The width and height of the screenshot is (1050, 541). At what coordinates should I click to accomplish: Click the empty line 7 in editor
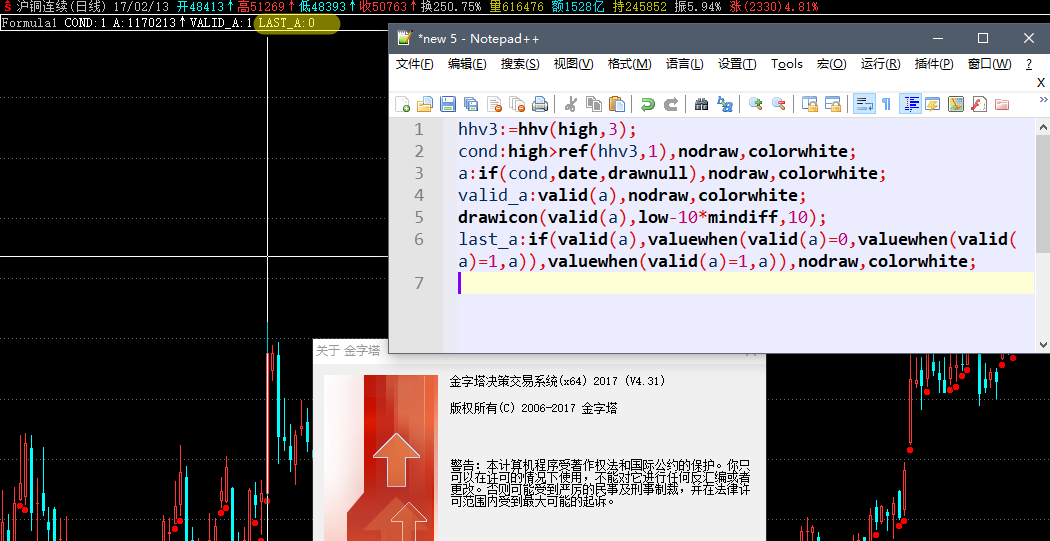coord(740,284)
